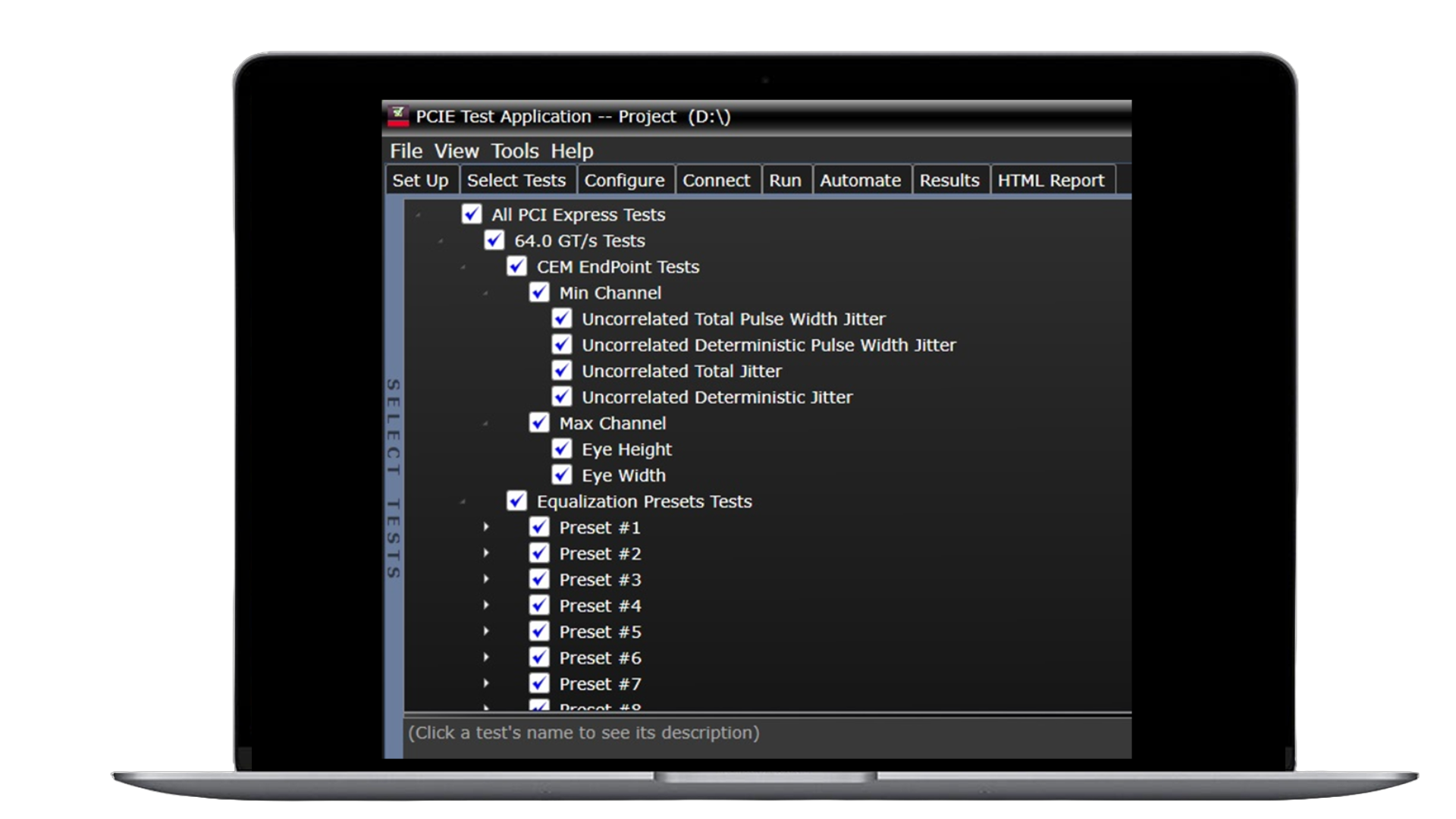The width and height of the screenshot is (1456, 819).
Task: View the Results tab
Action: 949,180
